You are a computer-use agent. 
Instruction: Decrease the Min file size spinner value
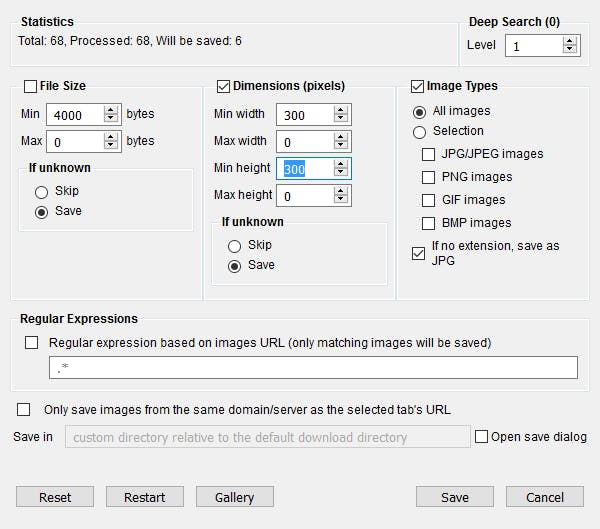(x=113, y=119)
